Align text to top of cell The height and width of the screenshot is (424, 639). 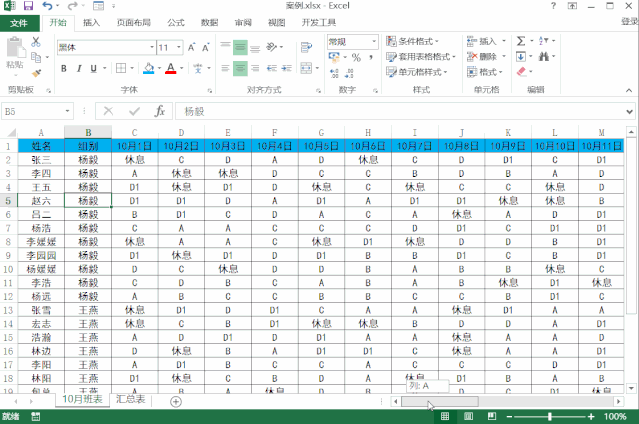coord(225,46)
